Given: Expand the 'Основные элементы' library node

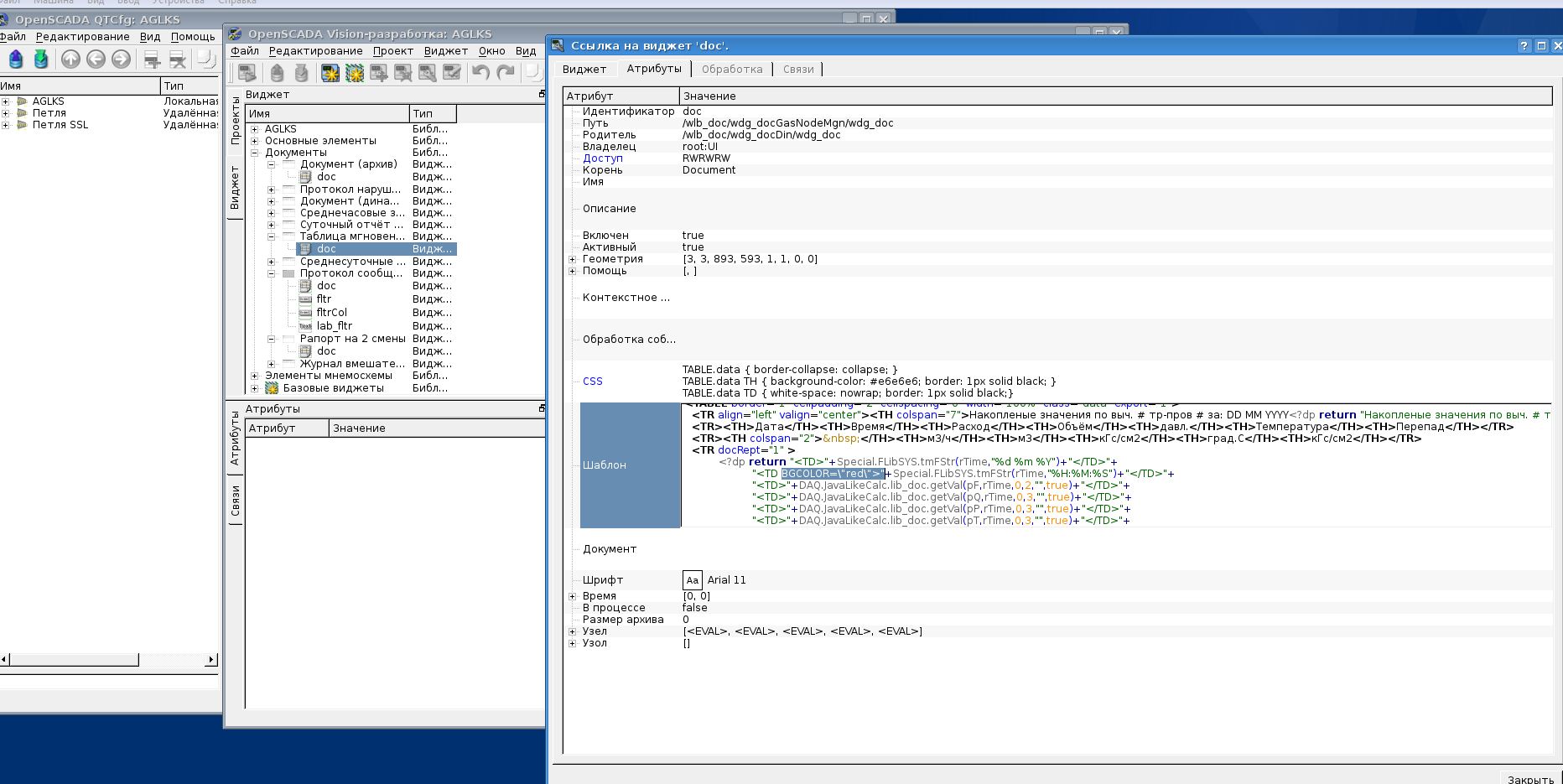Looking at the screenshot, I should click(255, 141).
